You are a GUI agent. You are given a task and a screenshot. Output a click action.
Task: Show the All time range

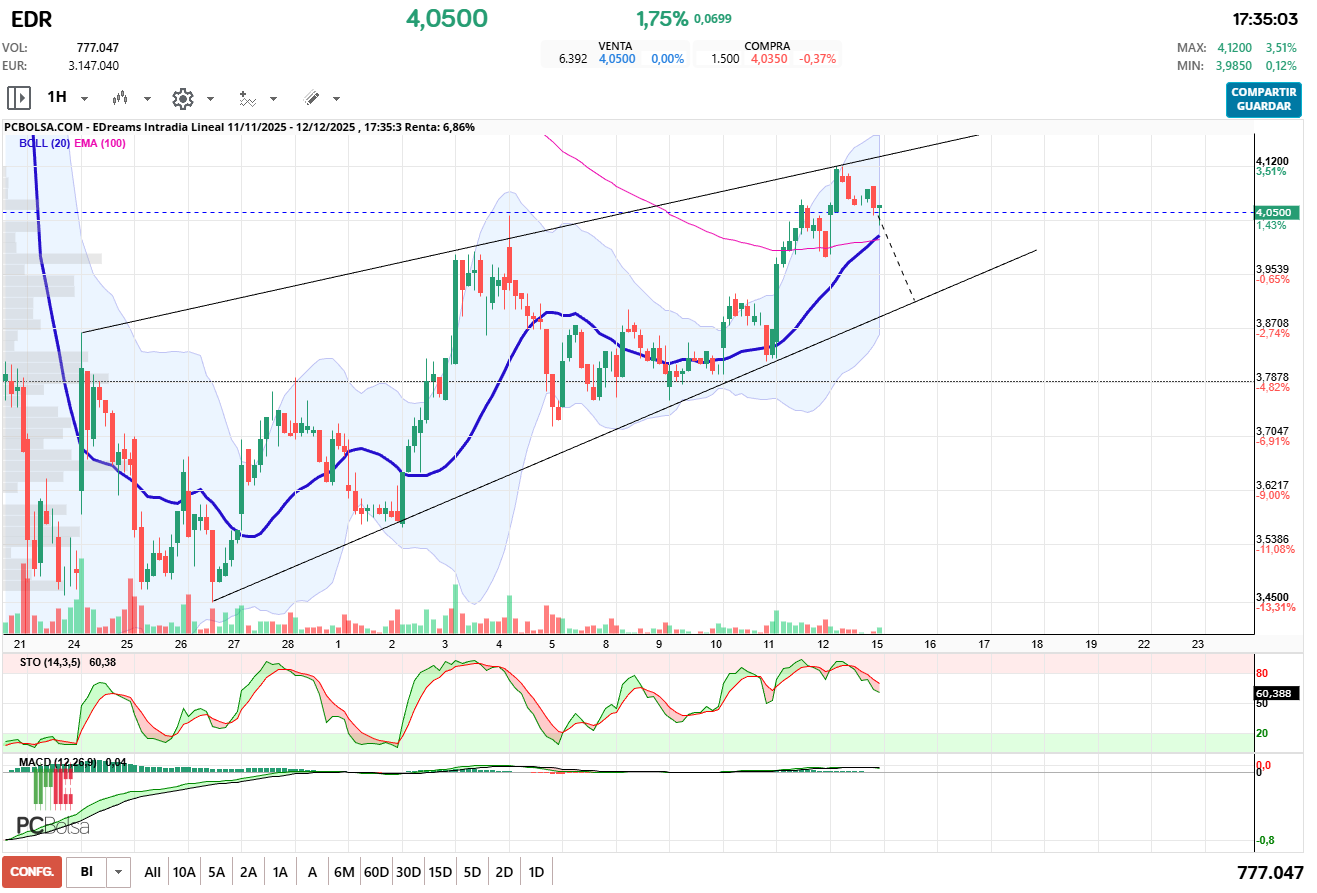pos(152,872)
